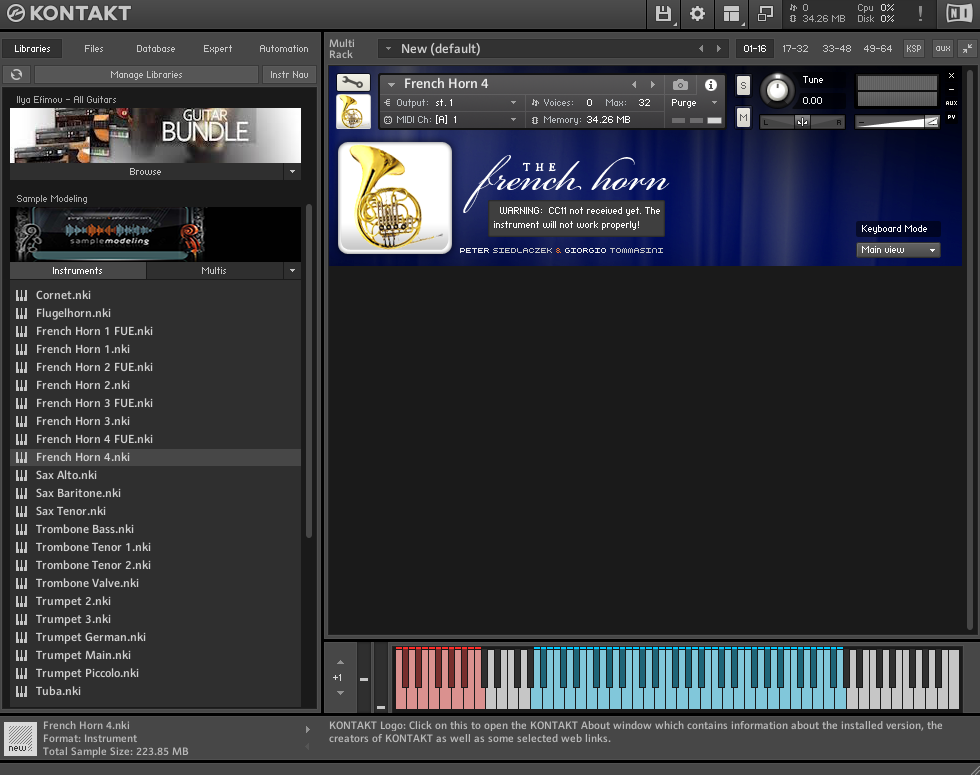Toggle the instrument AUX sends view
The image size is (980, 775).
(951, 103)
